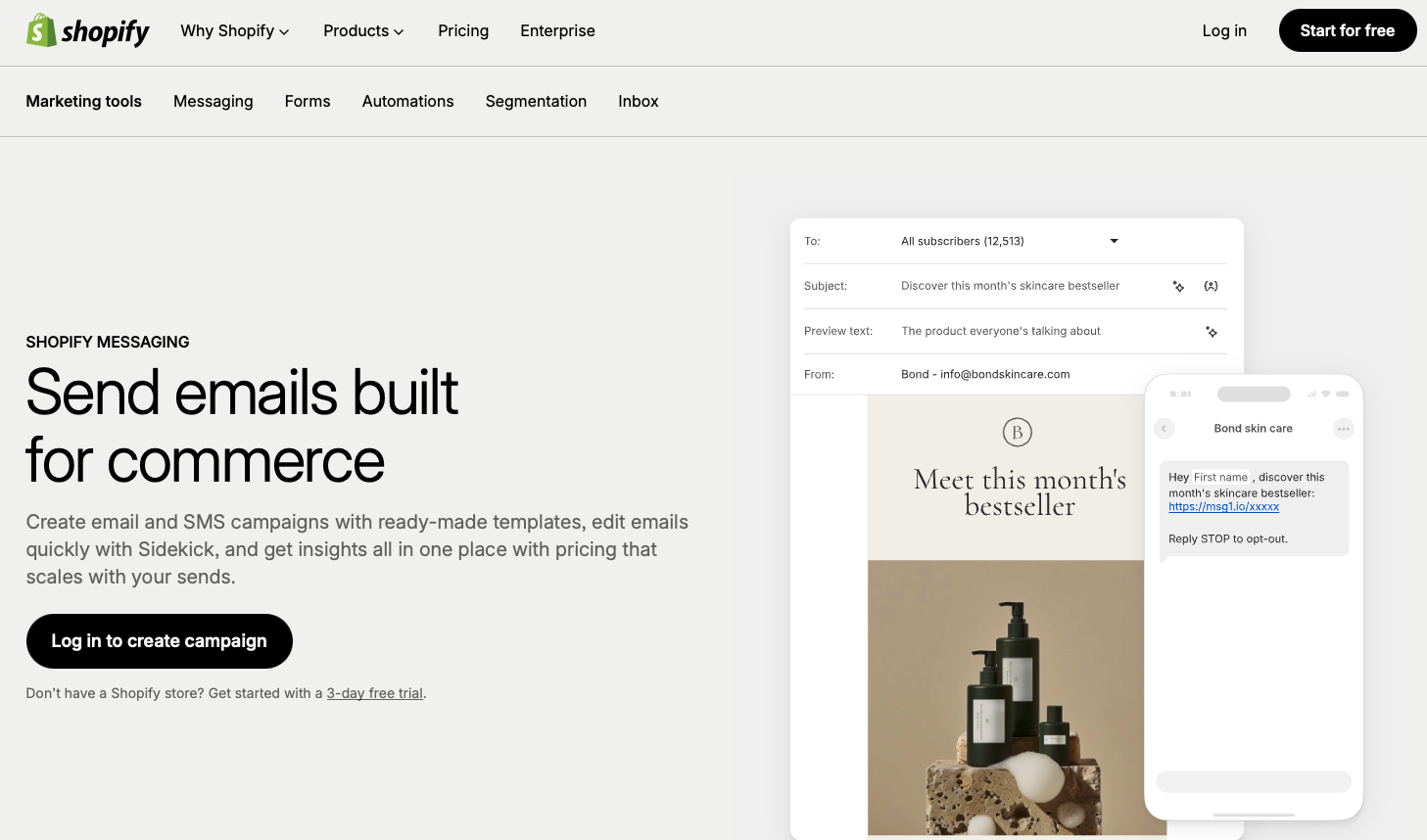Click the 'Meet this month's bestseller' email heading

point(1020,492)
